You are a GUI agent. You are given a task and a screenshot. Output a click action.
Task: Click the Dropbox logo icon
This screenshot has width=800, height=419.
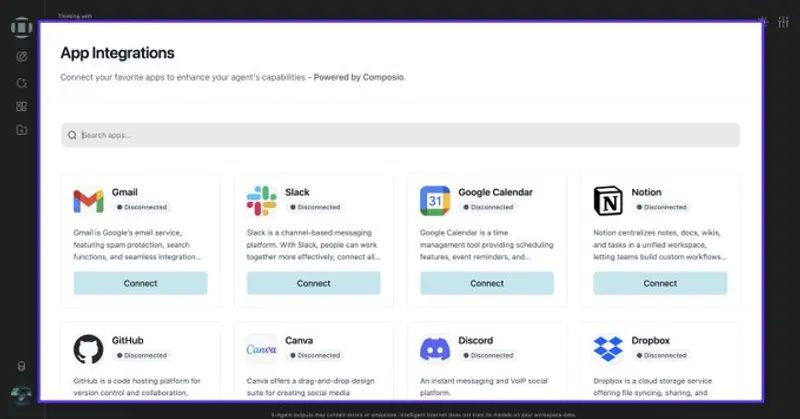(608, 348)
